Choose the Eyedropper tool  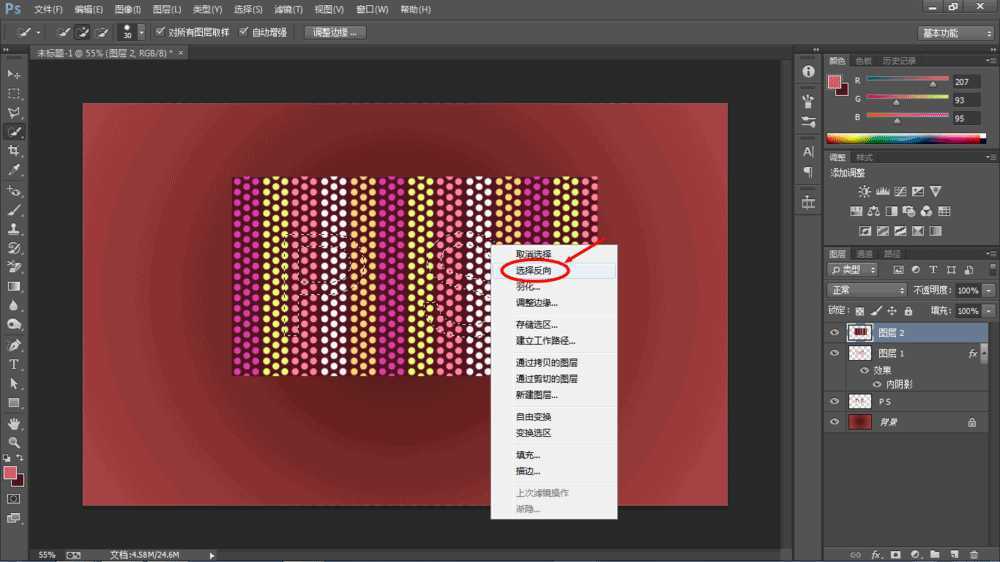pos(14,170)
